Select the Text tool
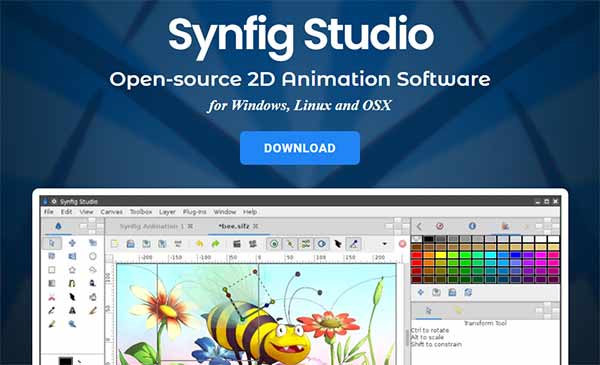600x365 pixels. tap(72, 311)
